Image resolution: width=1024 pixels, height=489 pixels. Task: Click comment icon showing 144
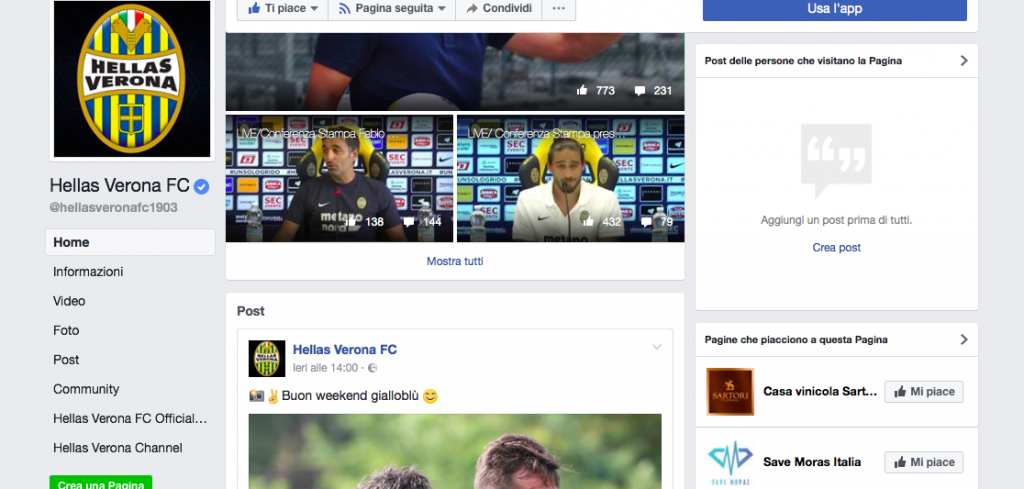click(x=409, y=222)
